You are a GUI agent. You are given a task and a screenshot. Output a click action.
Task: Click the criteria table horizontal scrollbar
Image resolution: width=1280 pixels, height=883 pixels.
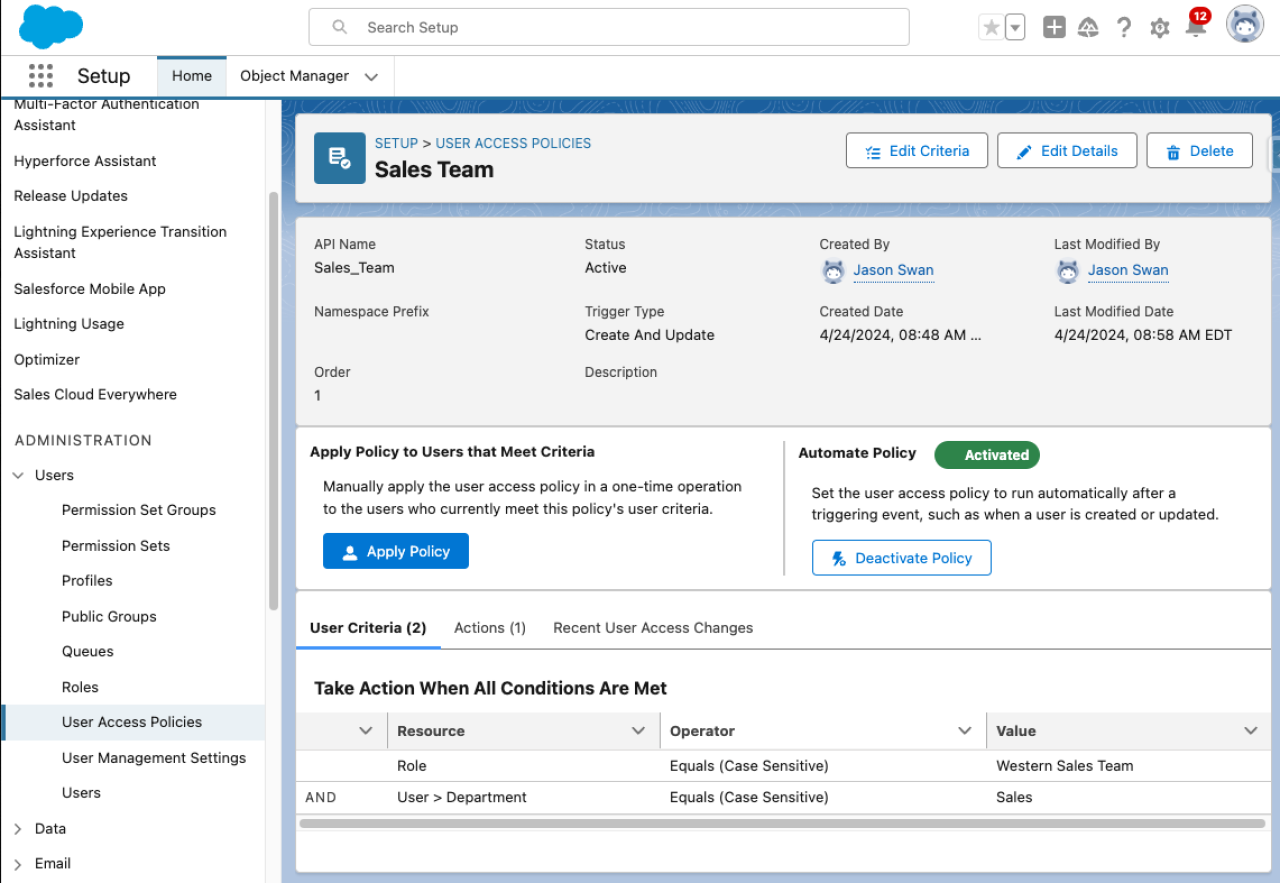tap(782, 823)
